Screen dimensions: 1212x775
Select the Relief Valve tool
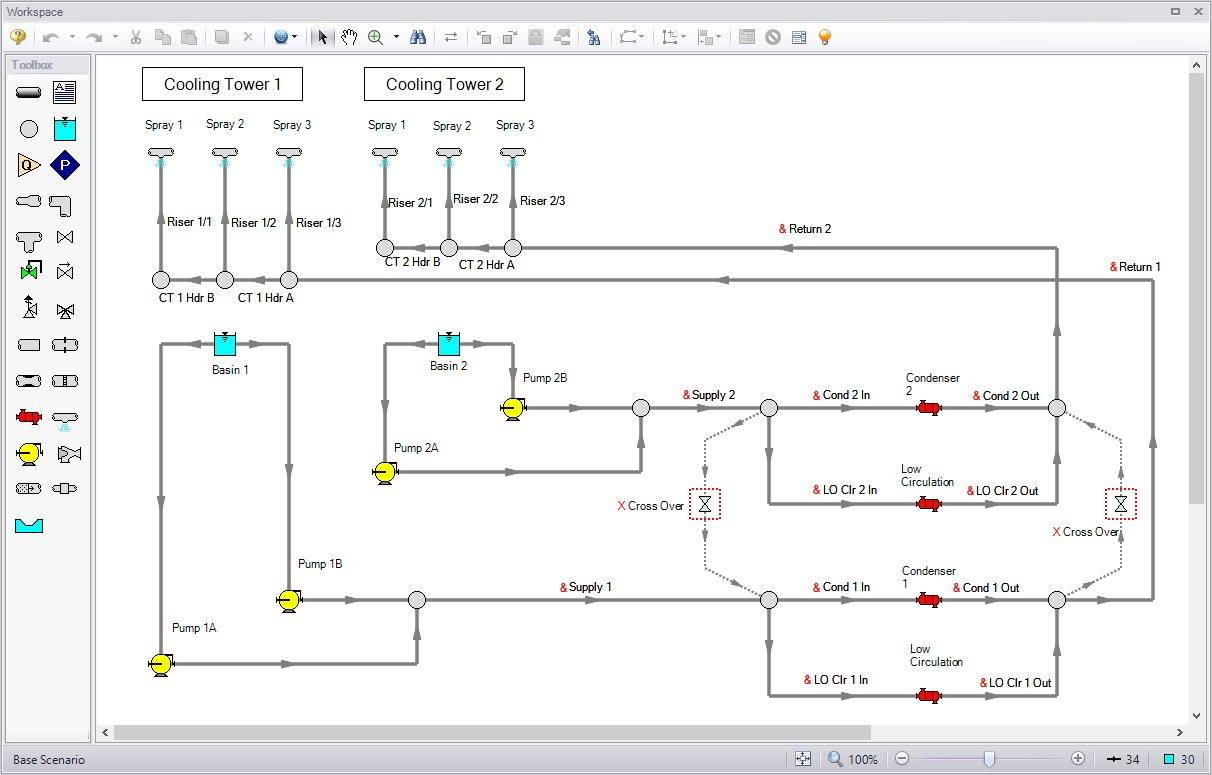click(30, 308)
